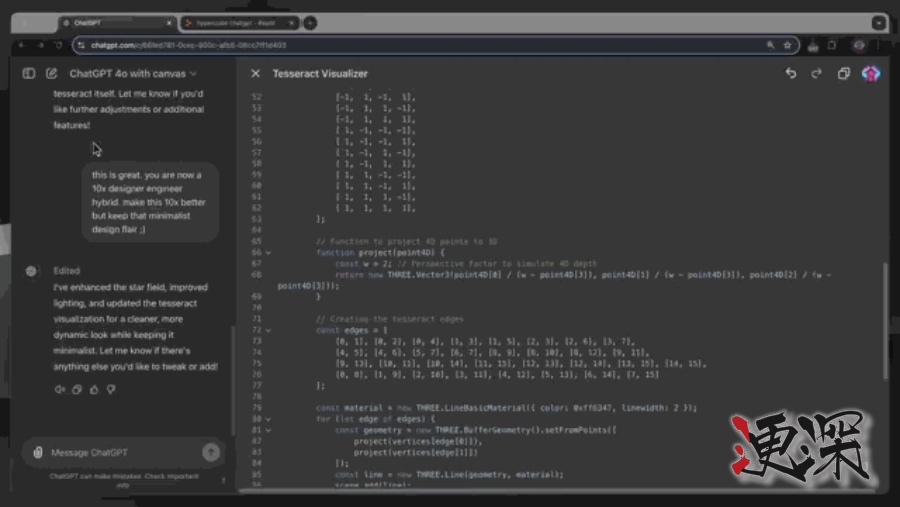Click the 'I've enhanced the star field' response text
900x507 pixels.
136,327
